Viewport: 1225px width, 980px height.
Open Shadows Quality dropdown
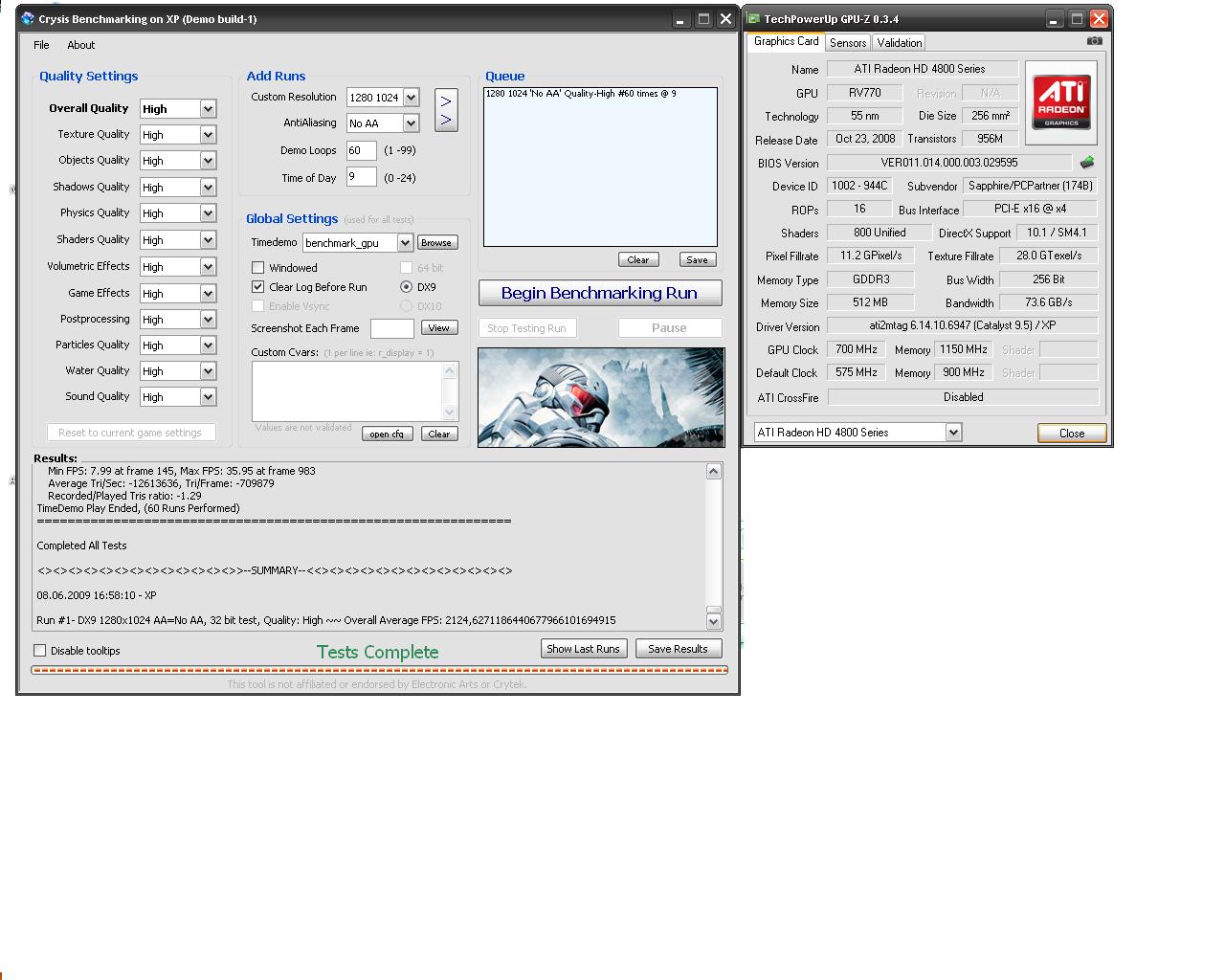point(208,188)
